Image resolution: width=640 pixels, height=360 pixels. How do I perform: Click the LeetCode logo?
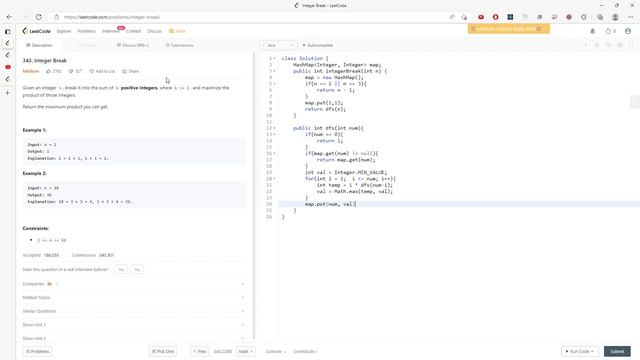click(x=36, y=31)
